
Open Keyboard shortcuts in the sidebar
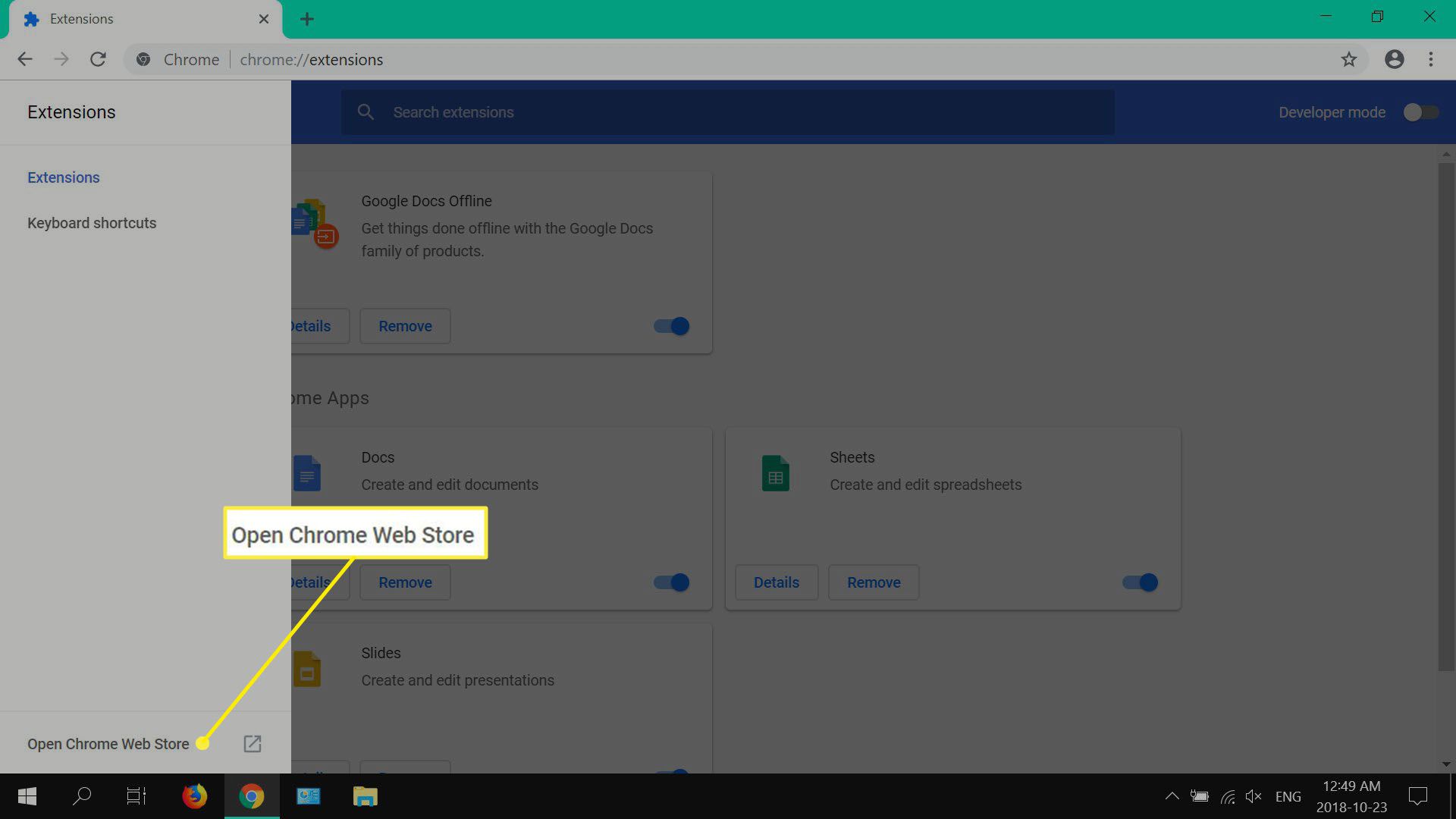point(92,223)
